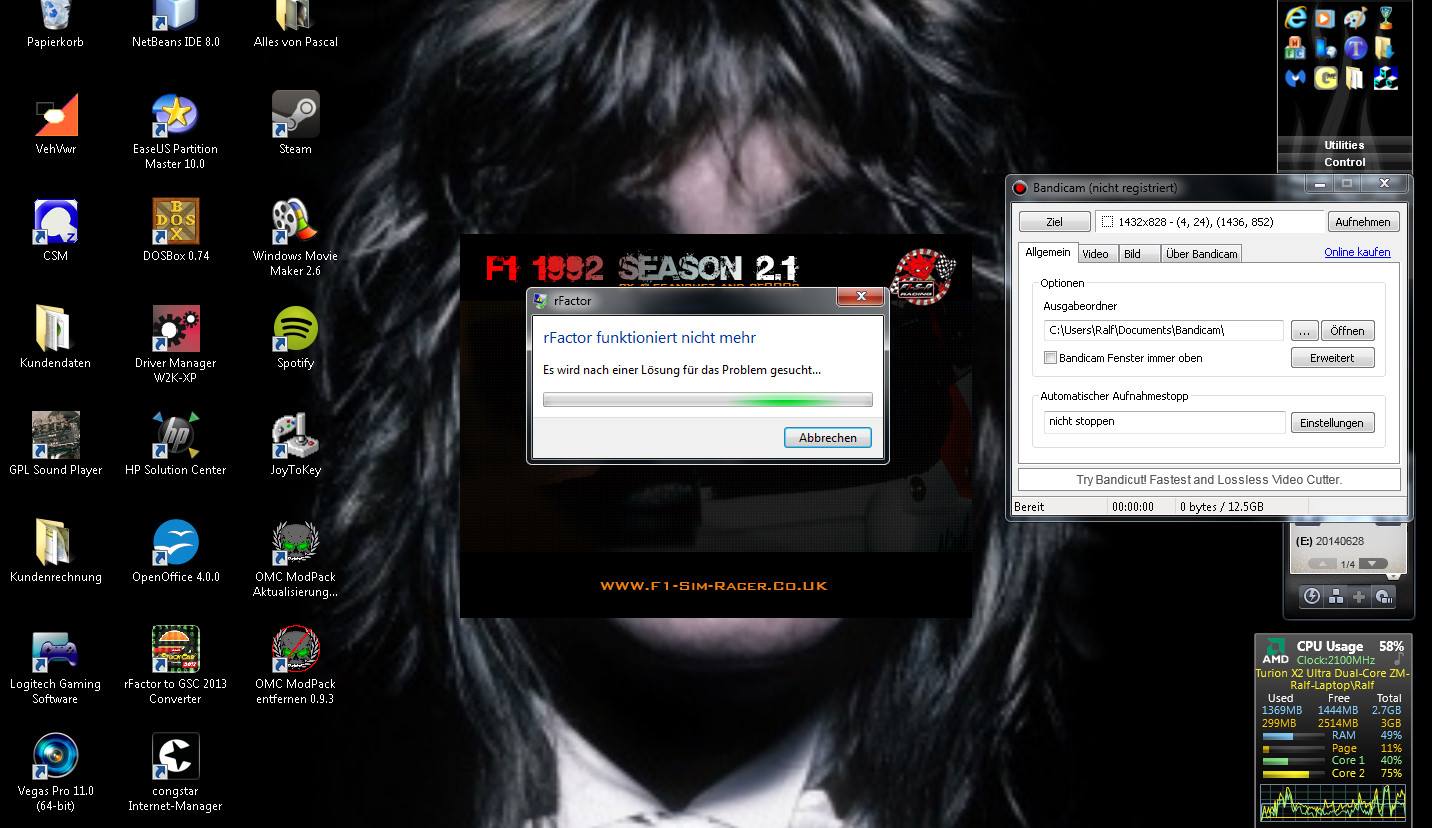Launch JoyToKey from the desktop
Viewport: 1432px width, 828px height.
pyautogui.click(x=295, y=437)
